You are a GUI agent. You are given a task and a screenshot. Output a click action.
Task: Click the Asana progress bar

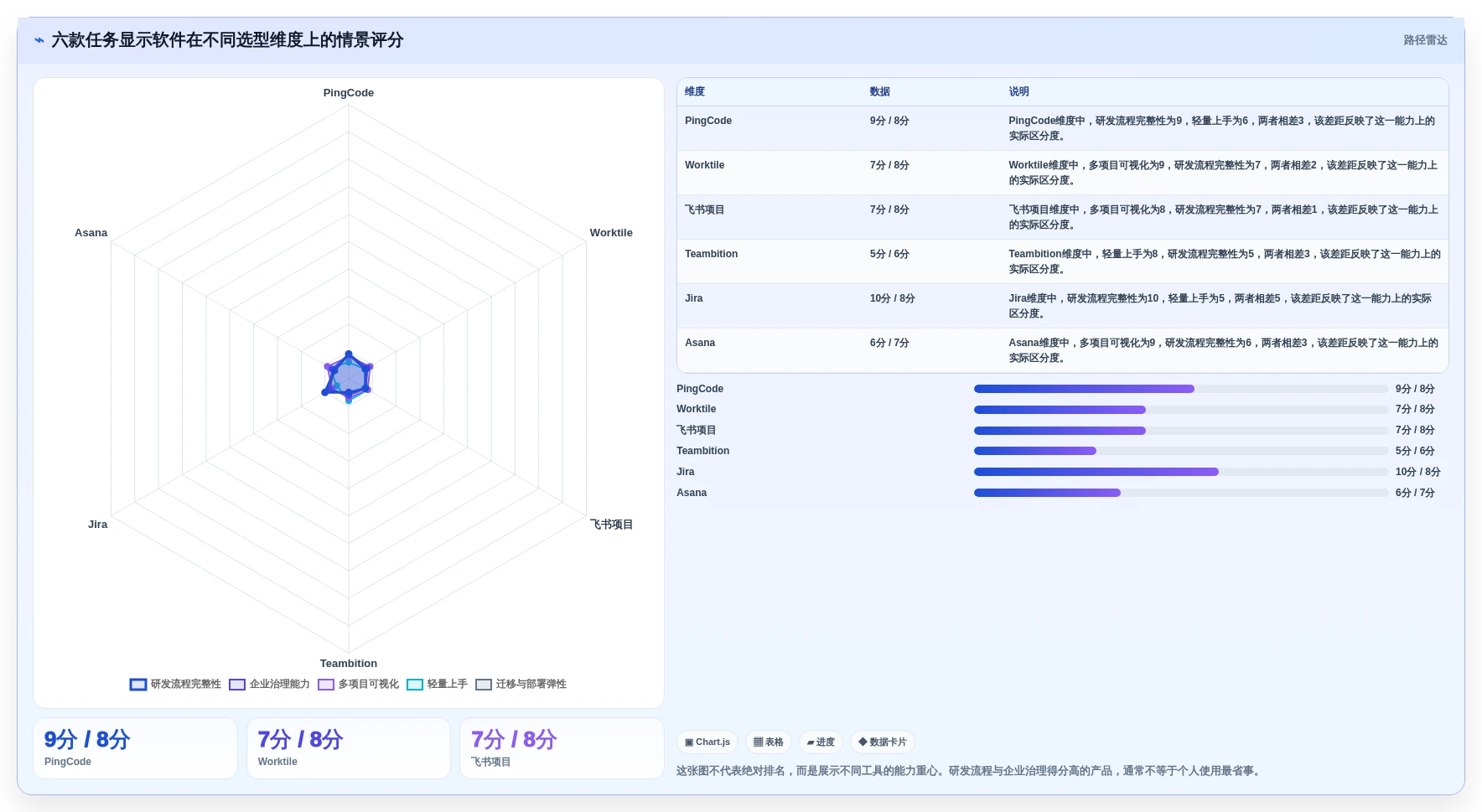click(x=1181, y=493)
